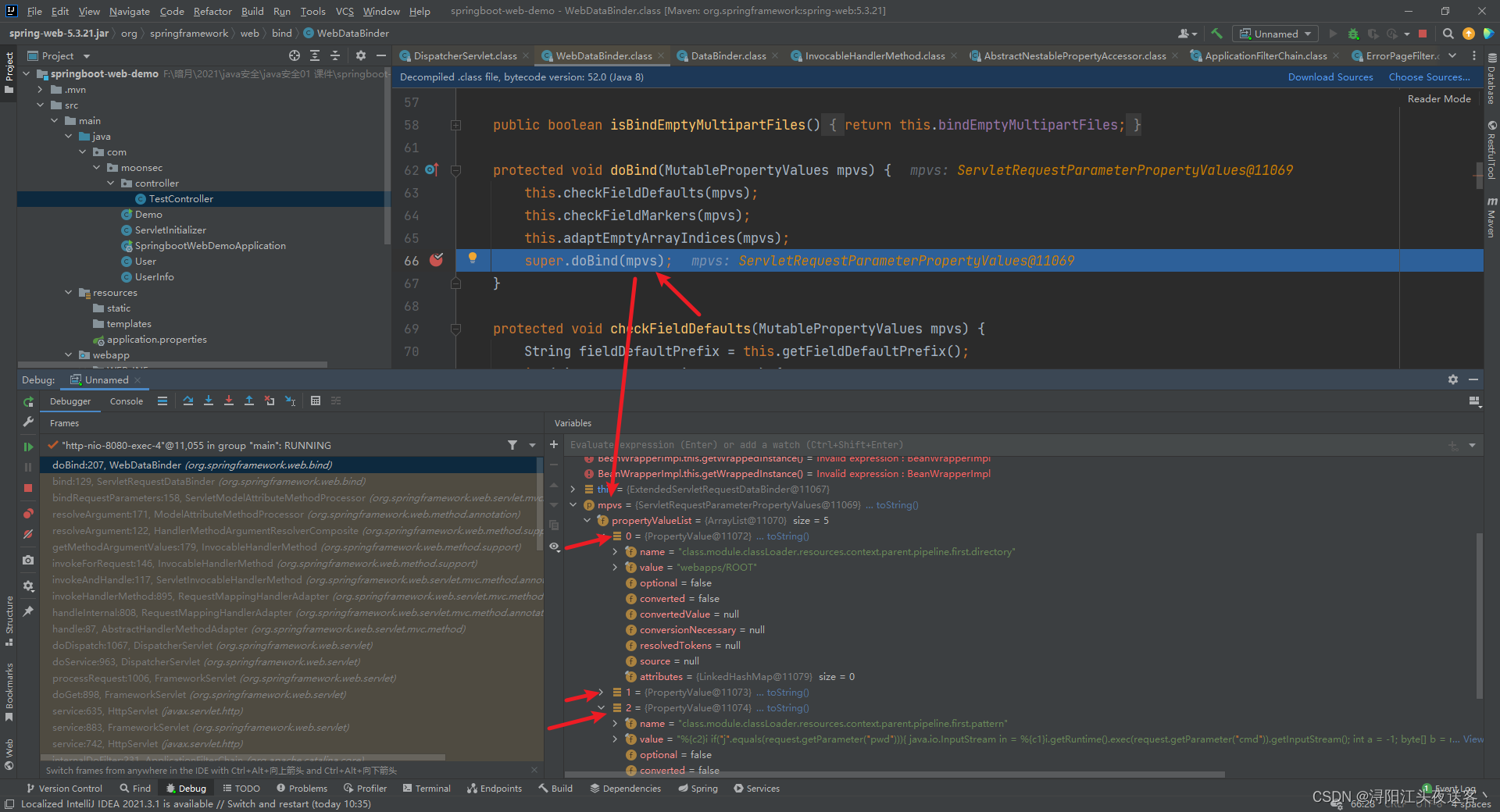The height and width of the screenshot is (812, 1500).
Task: Stop the running application with red square in top toolbar
Action: point(1423,34)
